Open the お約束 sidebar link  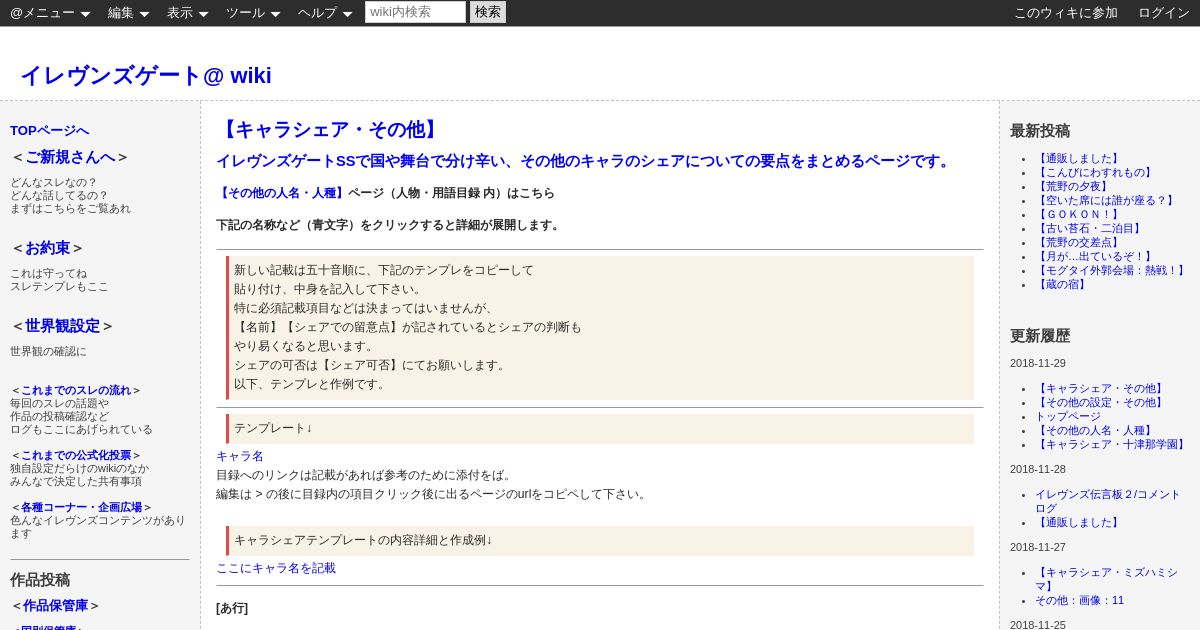(48, 248)
